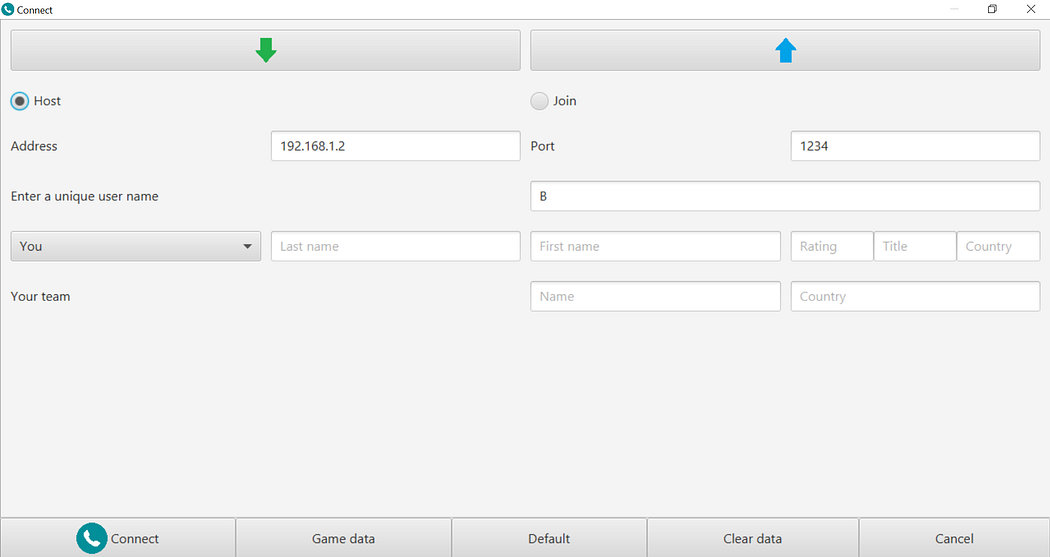Screen dimensions: 1050x557
Task: Click the Port field showing 1234
Action: pyautogui.click(x=915, y=146)
